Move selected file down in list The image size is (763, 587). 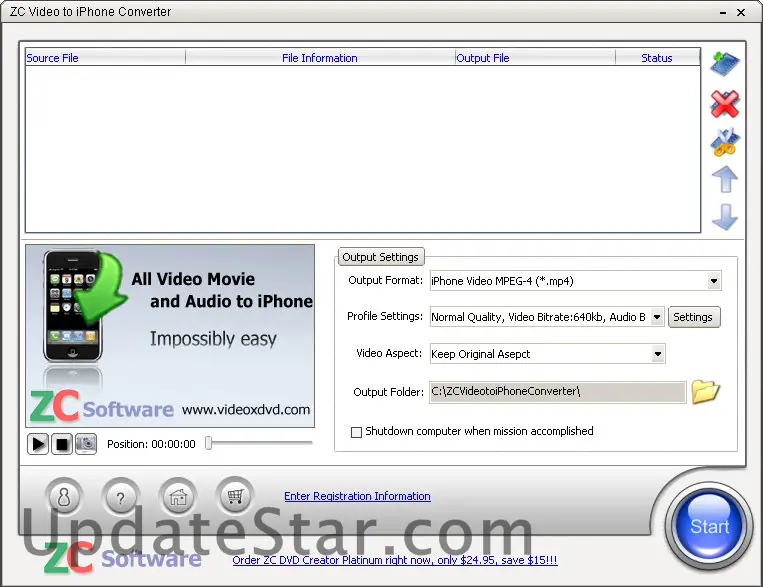point(725,217)
